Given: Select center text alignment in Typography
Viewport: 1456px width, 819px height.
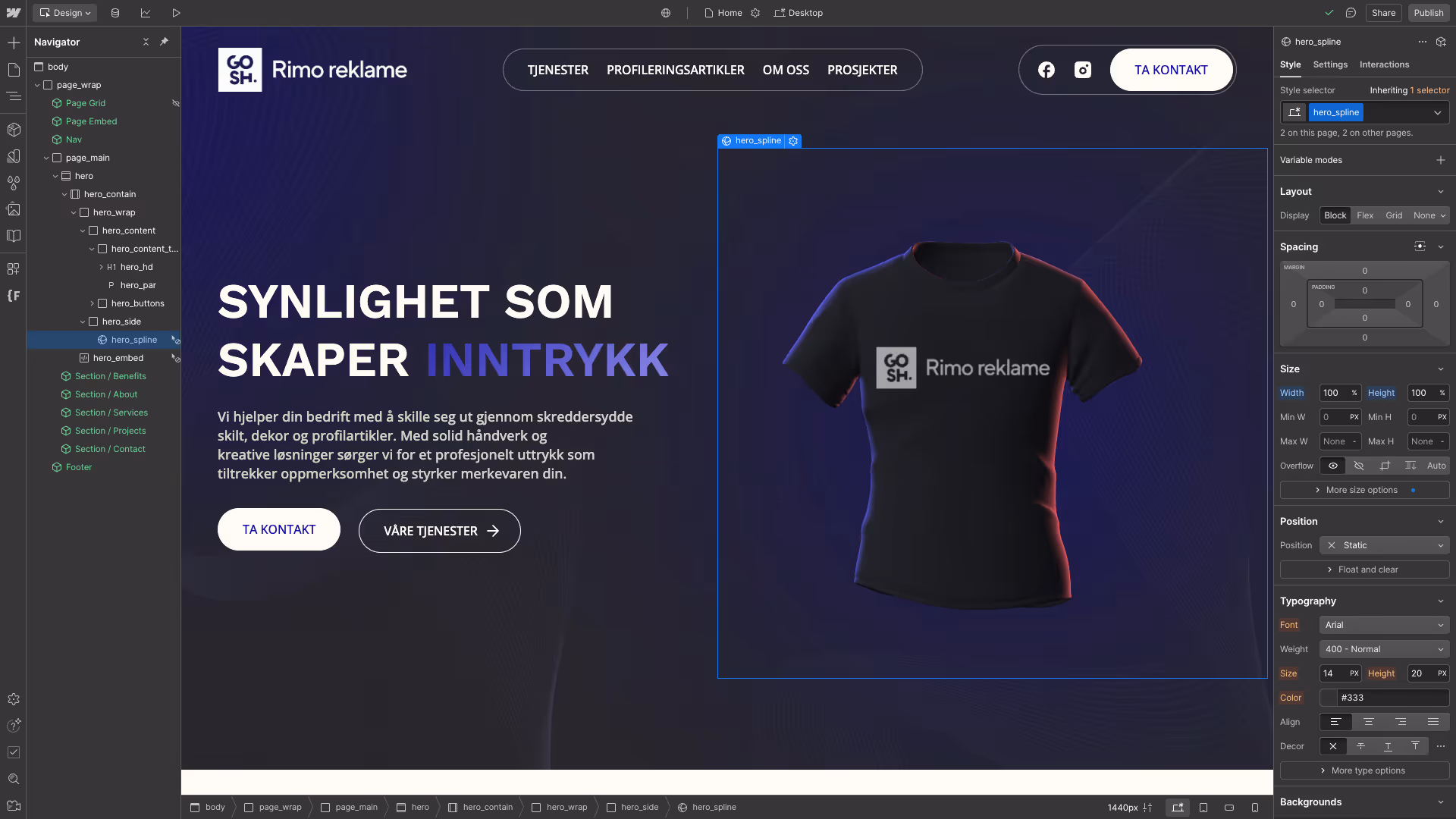Looking at the screenshot, I should coord(1369,722).
